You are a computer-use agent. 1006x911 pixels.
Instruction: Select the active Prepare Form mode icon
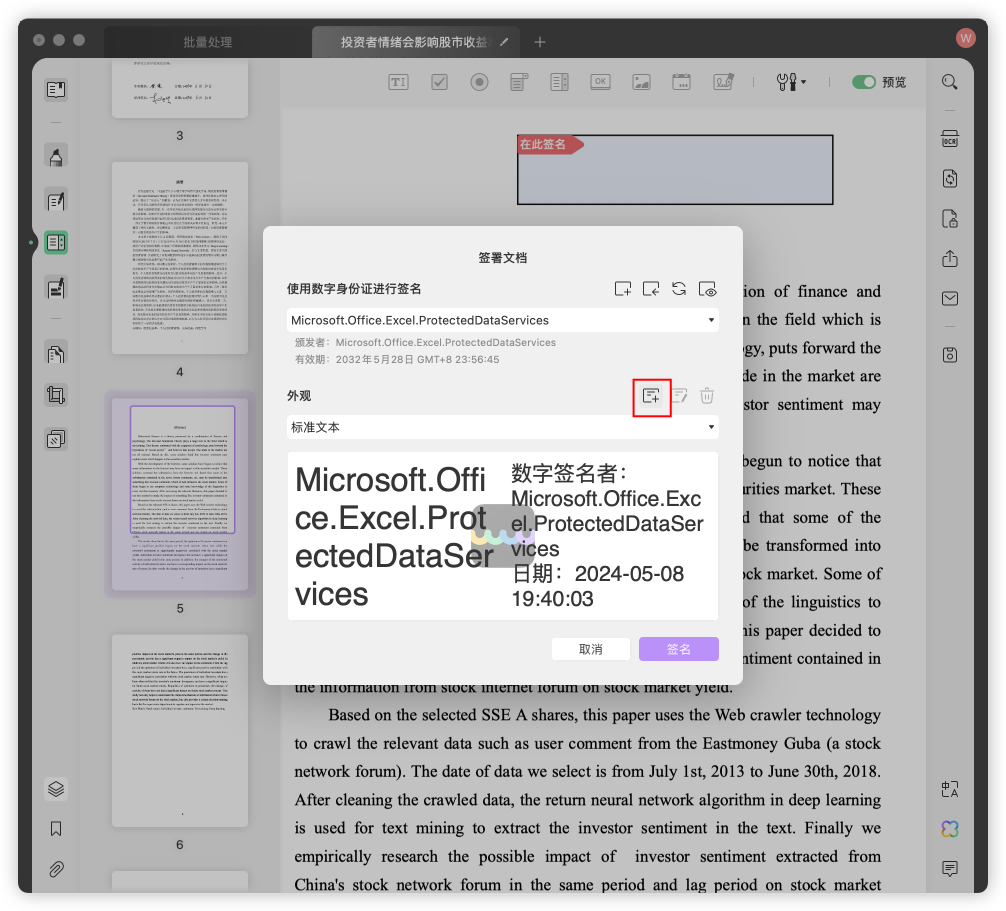point(56,243)
